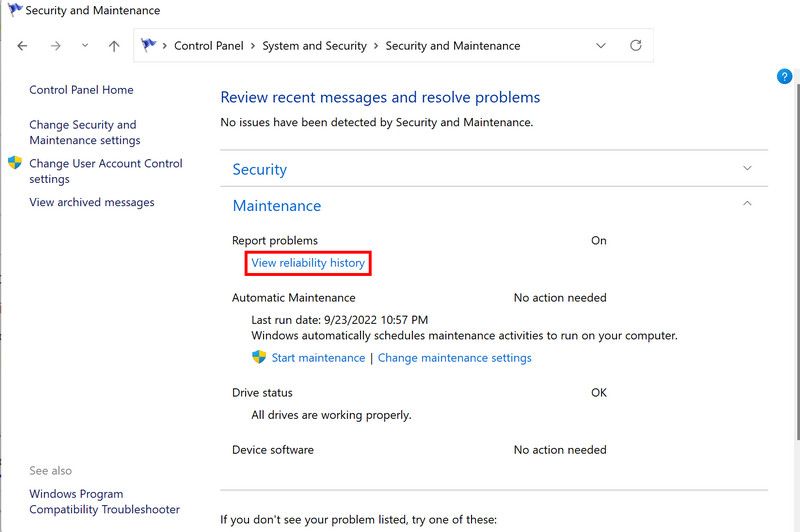
Task: Expand the Security section chevron
Action: coord(747,169)
